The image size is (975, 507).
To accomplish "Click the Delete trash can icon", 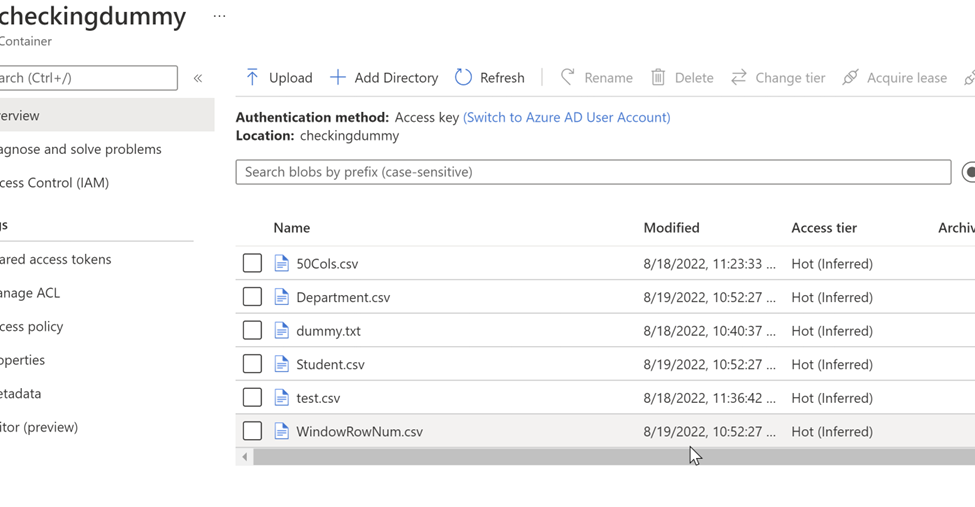I will 658,77.
